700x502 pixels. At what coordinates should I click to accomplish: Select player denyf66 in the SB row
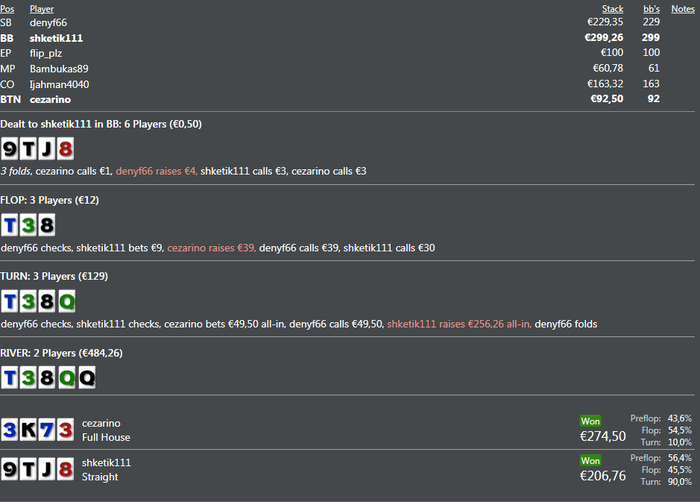[x=48, y=22]
